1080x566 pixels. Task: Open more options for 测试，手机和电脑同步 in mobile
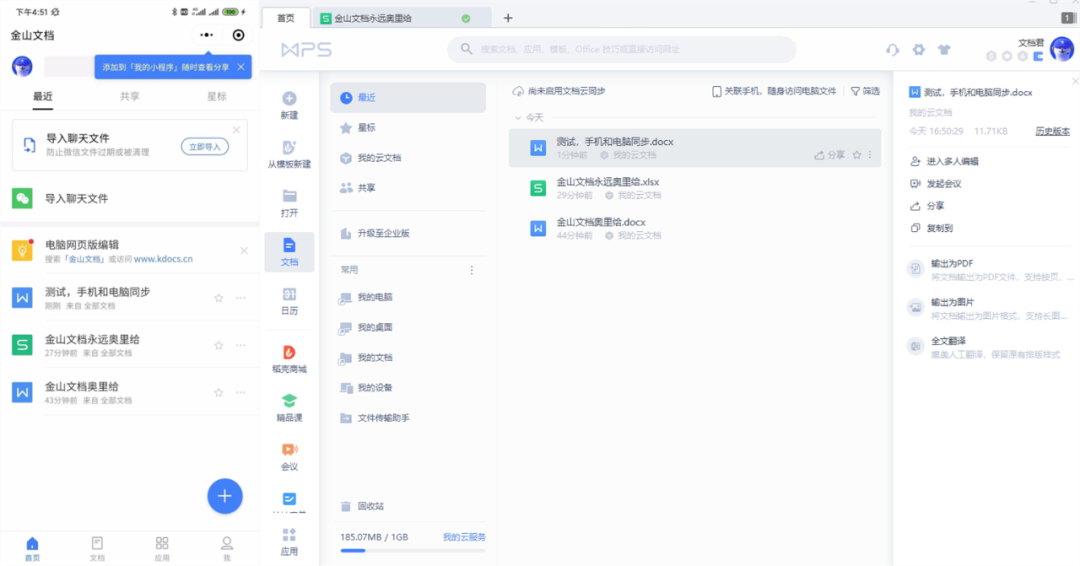click(x=240, y=298)
